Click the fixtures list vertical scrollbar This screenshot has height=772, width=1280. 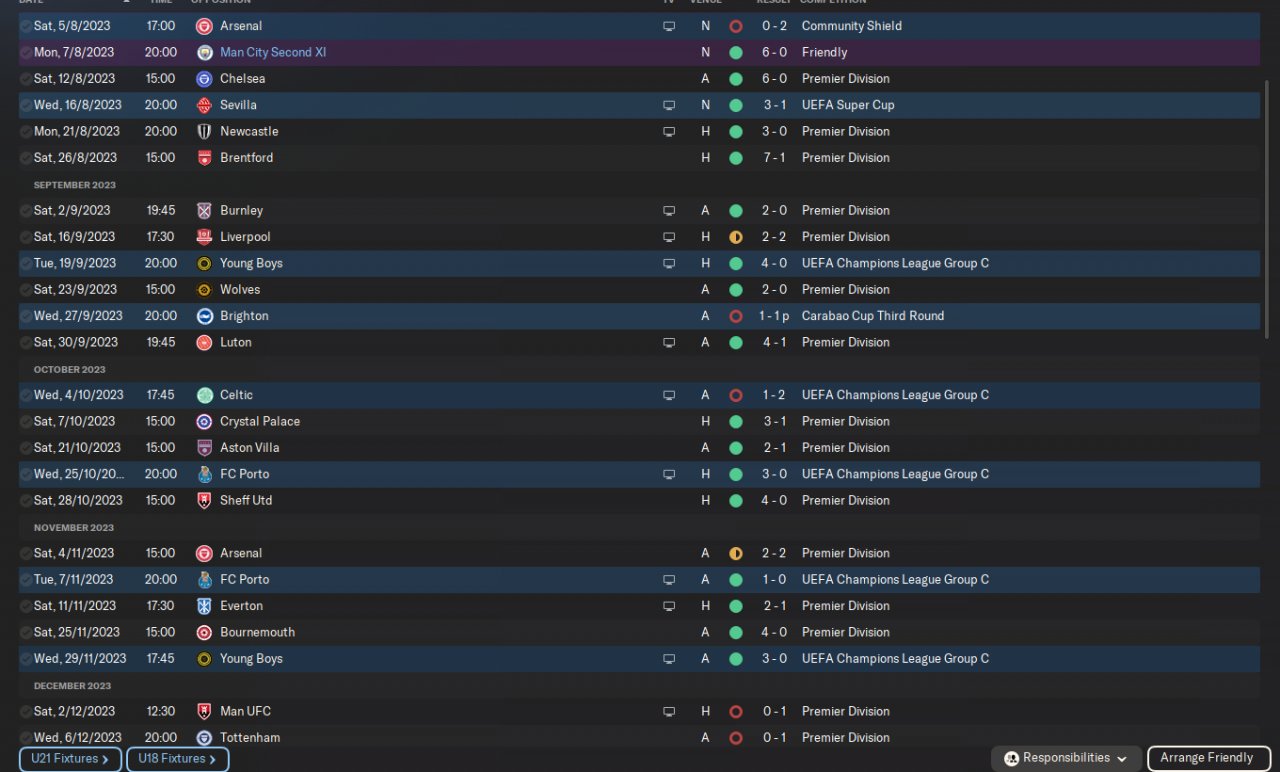pyautogui.click(x=1268, y=200)
